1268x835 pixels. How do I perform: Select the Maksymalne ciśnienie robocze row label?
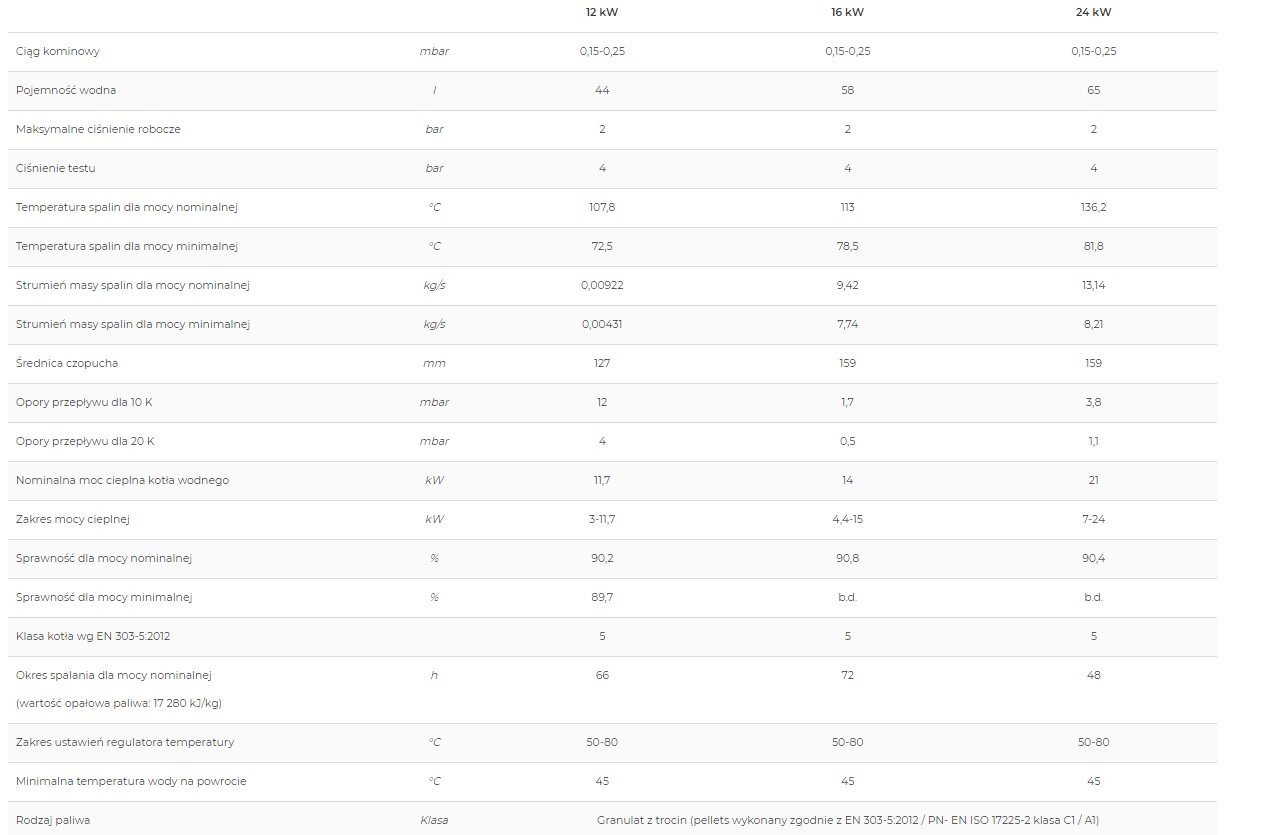tap(98, 129)
